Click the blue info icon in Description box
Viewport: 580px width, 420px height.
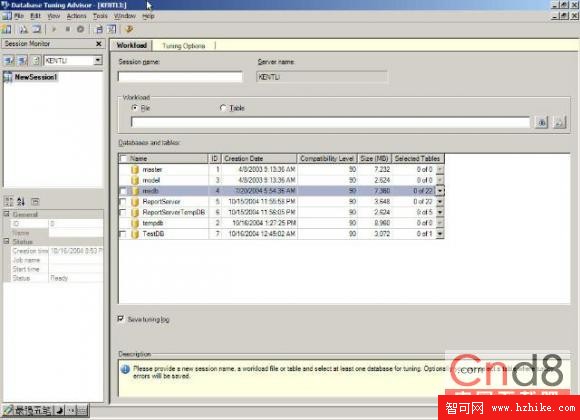click(125, 369)
